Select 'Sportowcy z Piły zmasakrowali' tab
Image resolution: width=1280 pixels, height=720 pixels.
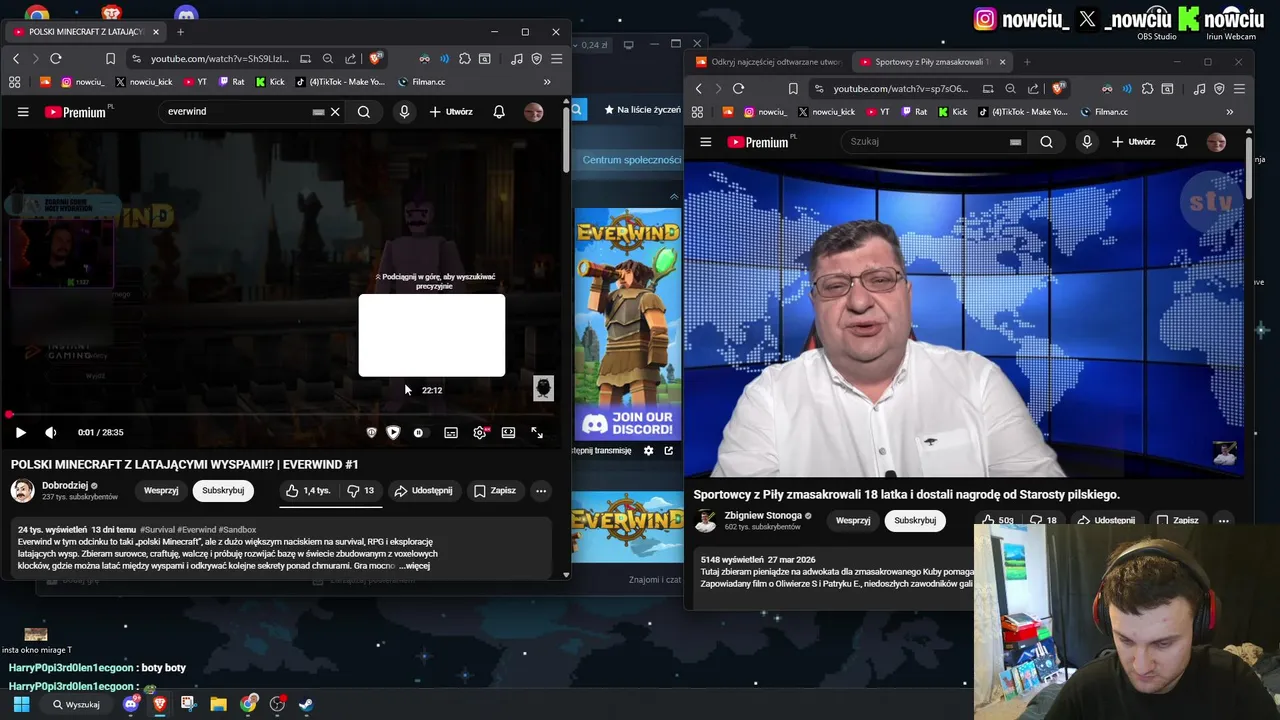point(932,62)
